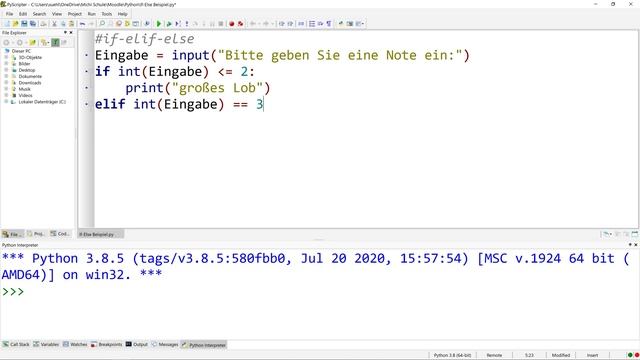Switch to the Project Explorer side tab

coord(36,234)
